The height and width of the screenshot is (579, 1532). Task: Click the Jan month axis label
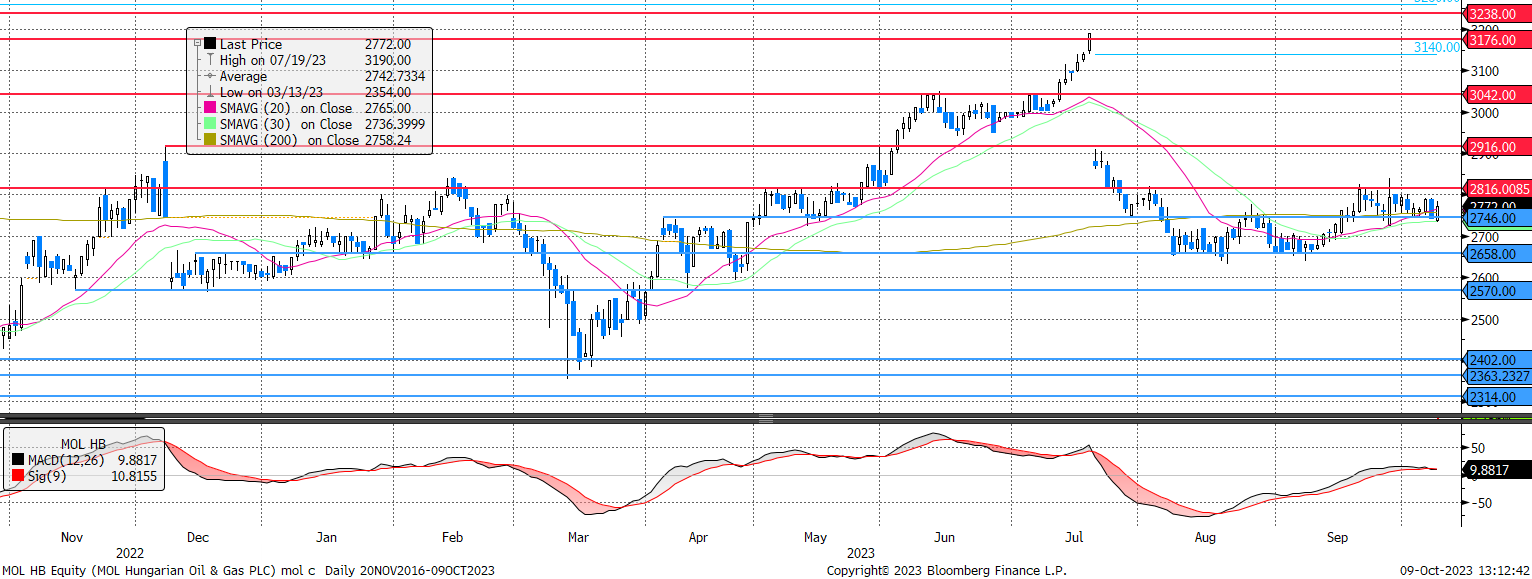click(326, 537)
